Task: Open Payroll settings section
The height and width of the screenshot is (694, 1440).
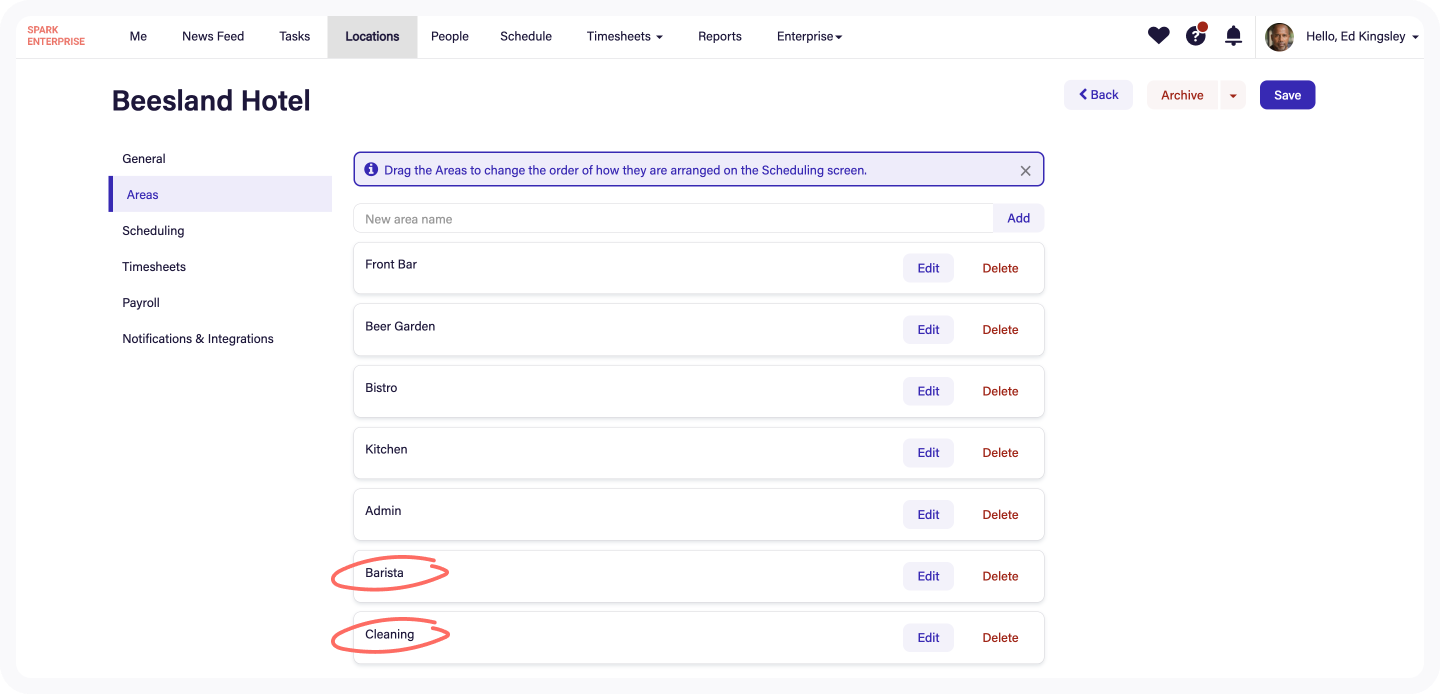Action: pos(141,303)
